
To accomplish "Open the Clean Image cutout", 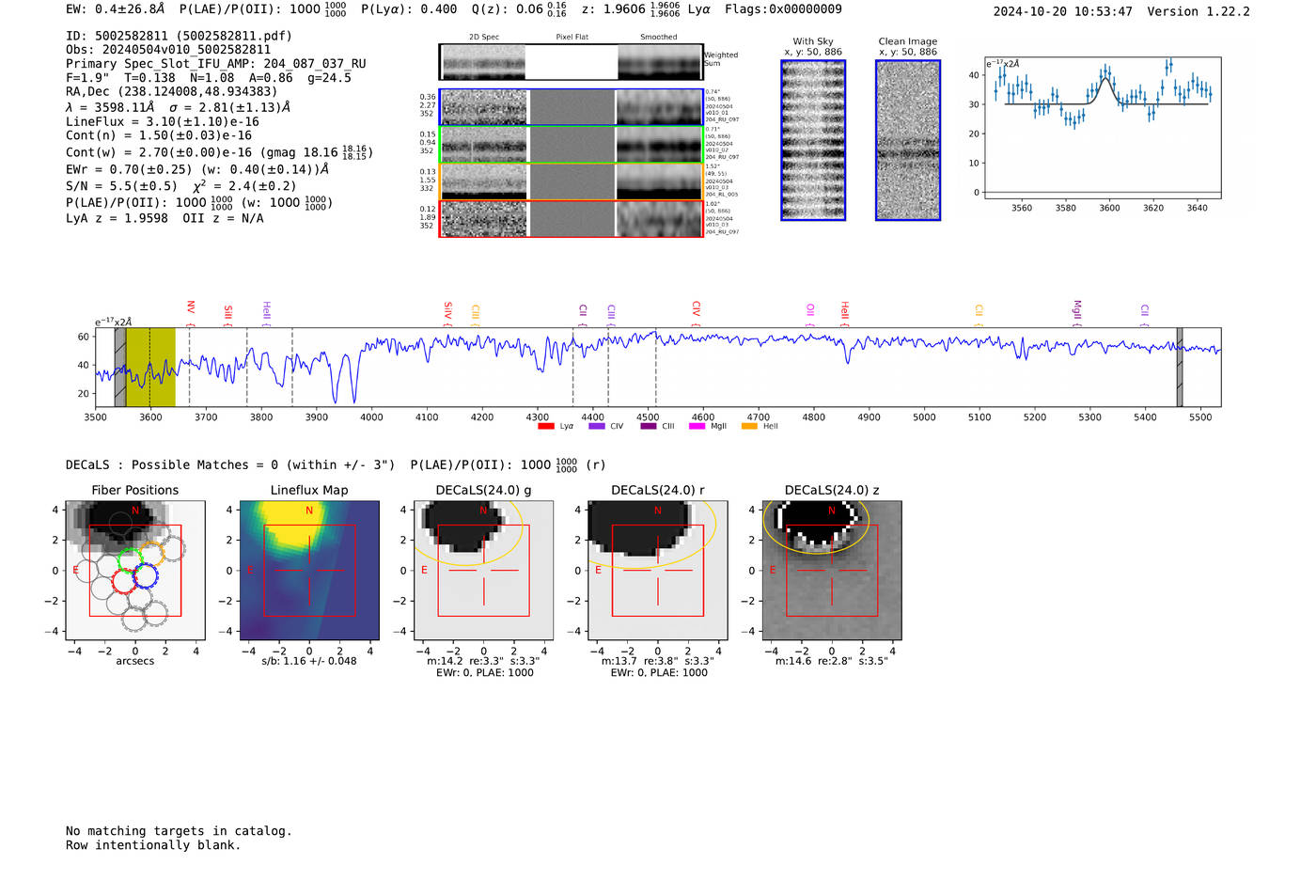I will point(908,140).
